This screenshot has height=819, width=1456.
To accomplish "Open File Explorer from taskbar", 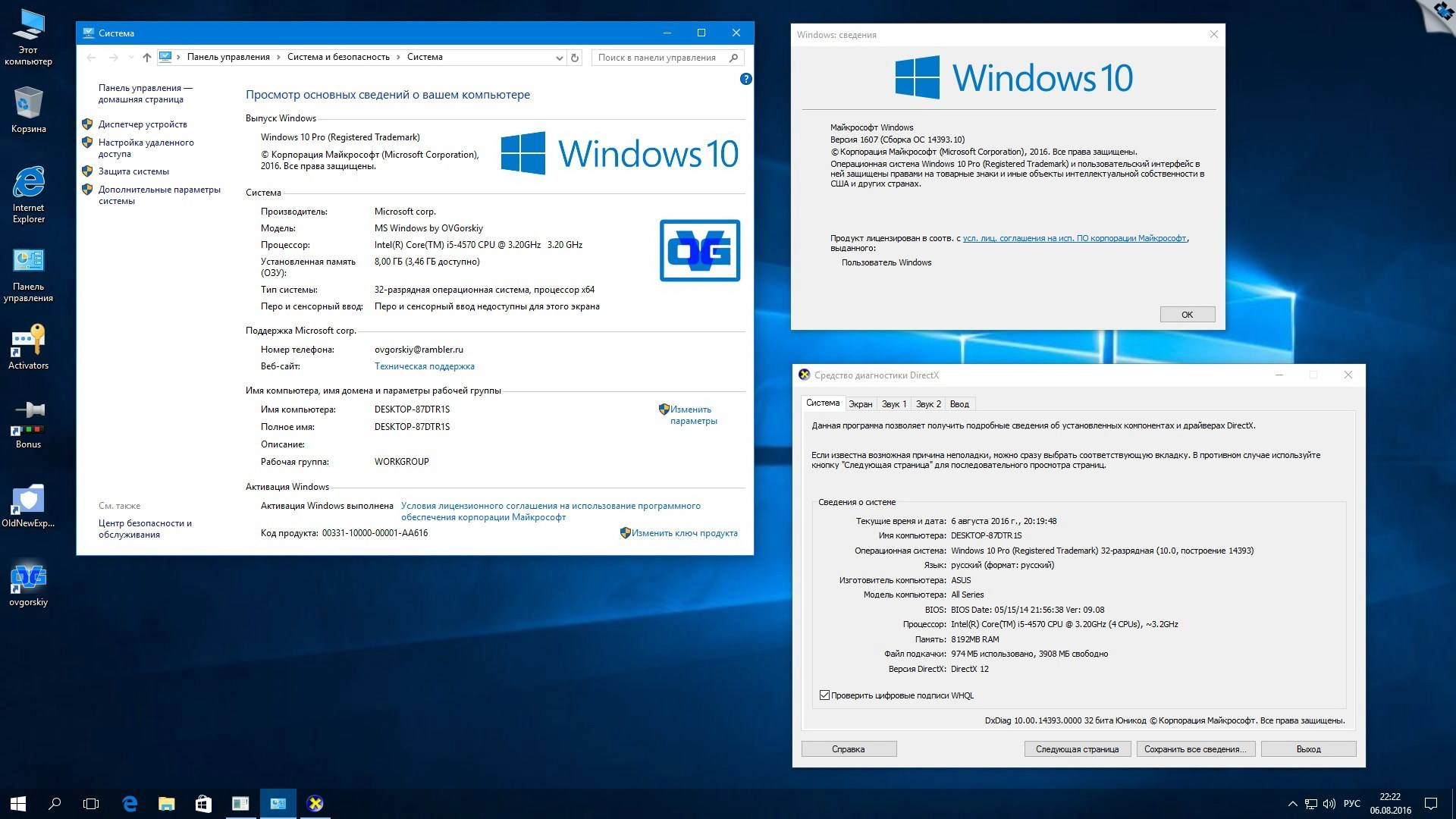I will [x=166, y=803].
